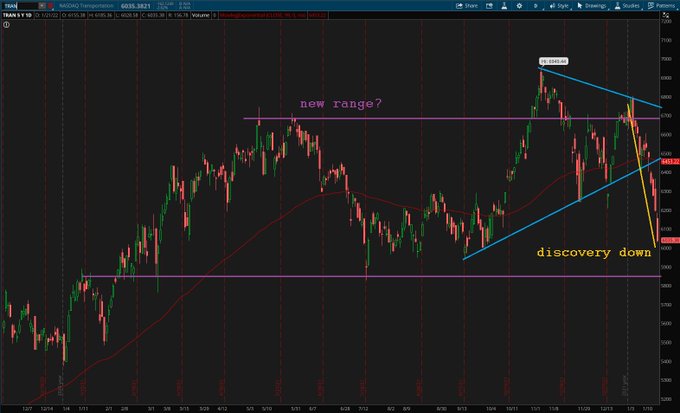
Task: Open the Studies menu
Action: click(x=627, y=6)
